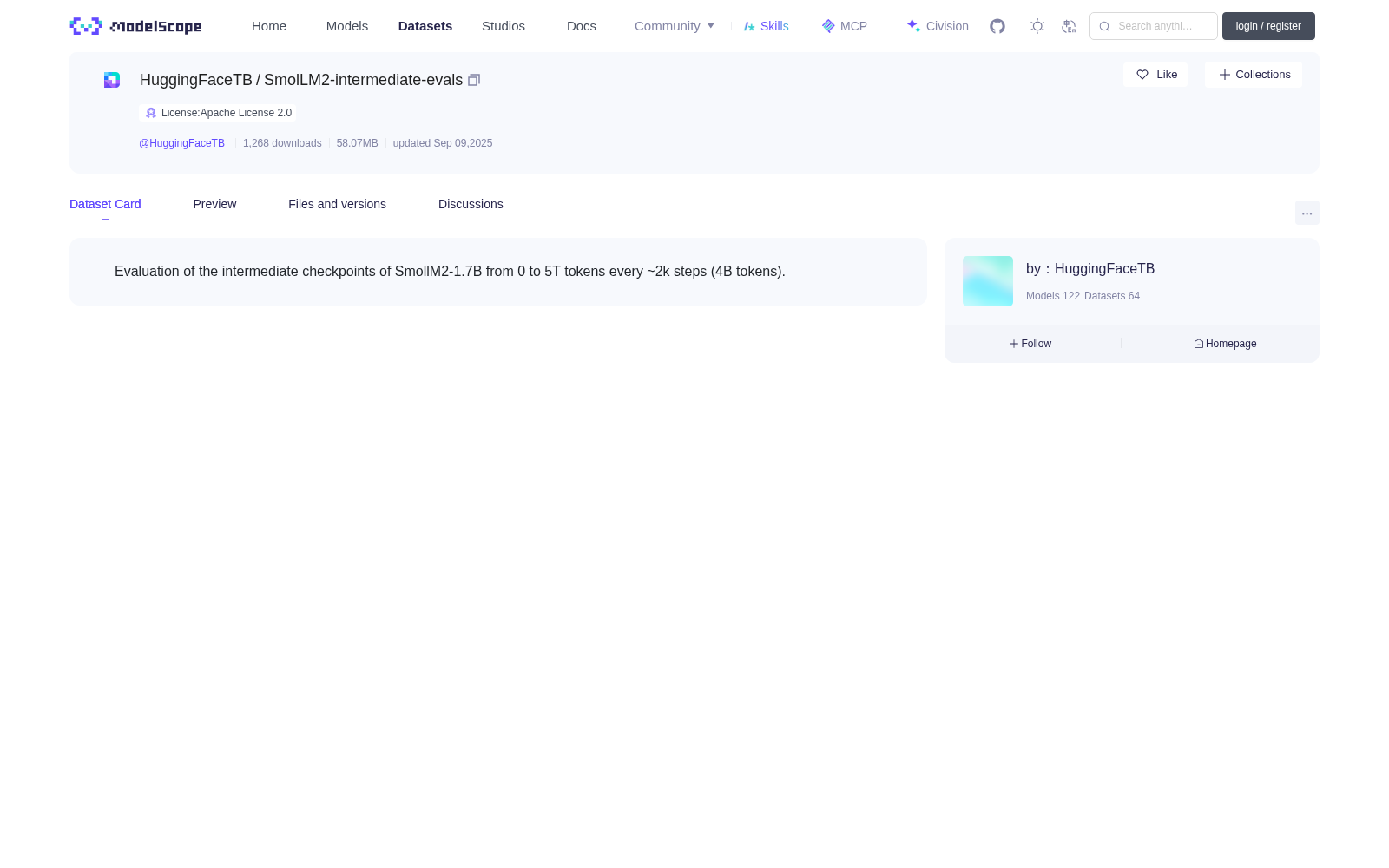Screen dimensions: 1389x868
Task: Go to the Home menu item
Action: [x=269, y=26]
